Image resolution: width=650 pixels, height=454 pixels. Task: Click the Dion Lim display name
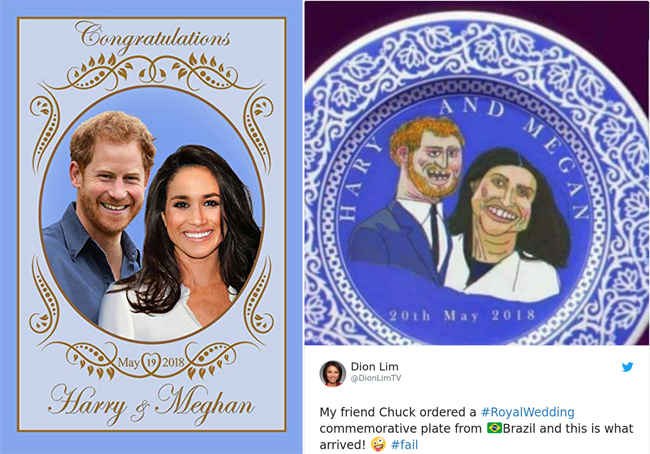(374, 367)
